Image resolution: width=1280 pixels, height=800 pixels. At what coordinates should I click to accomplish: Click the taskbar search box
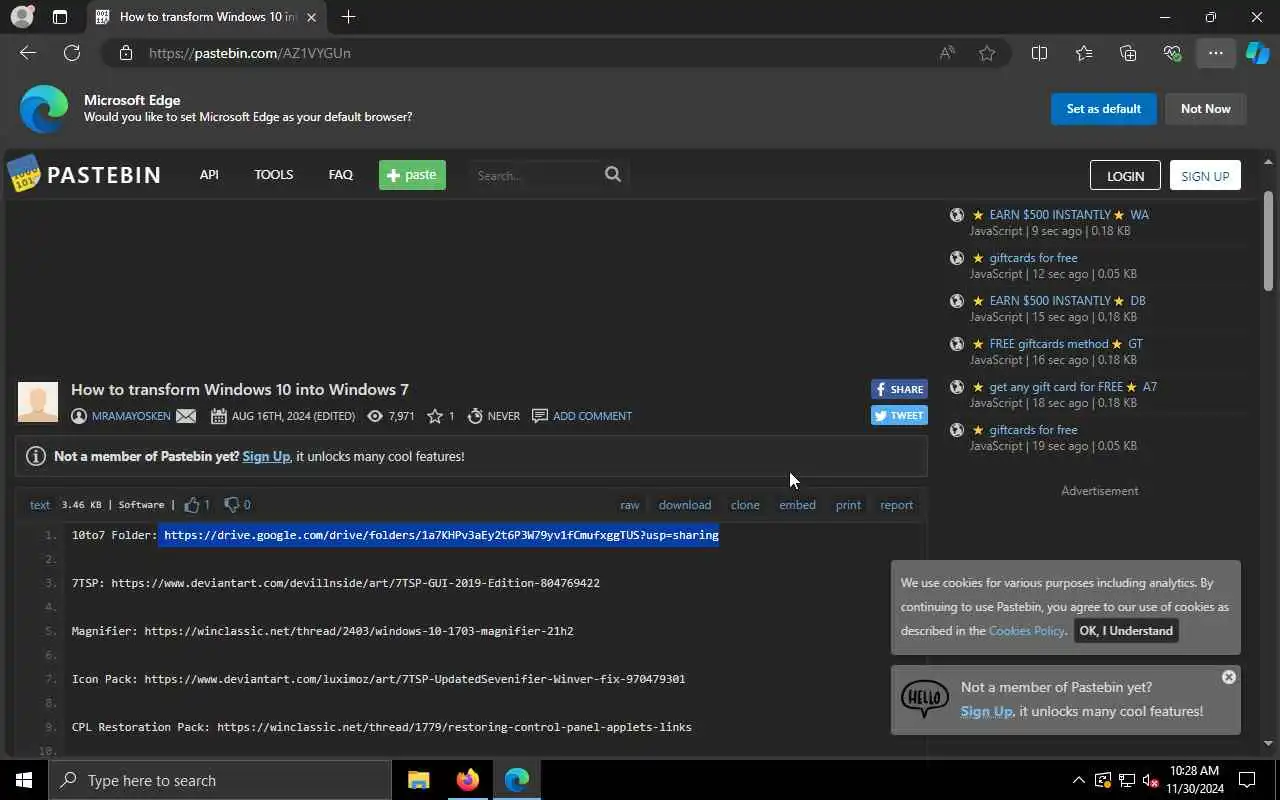click(220, 780)
